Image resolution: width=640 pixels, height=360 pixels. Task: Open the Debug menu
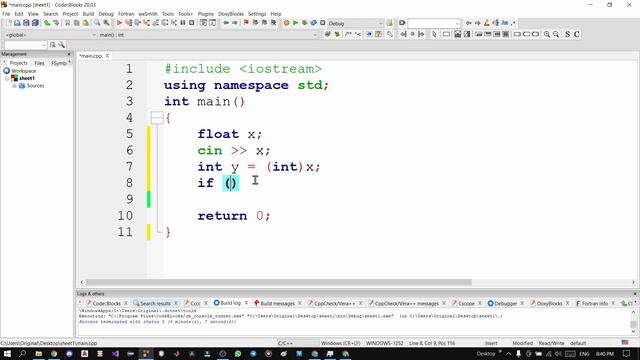point(106,14)
